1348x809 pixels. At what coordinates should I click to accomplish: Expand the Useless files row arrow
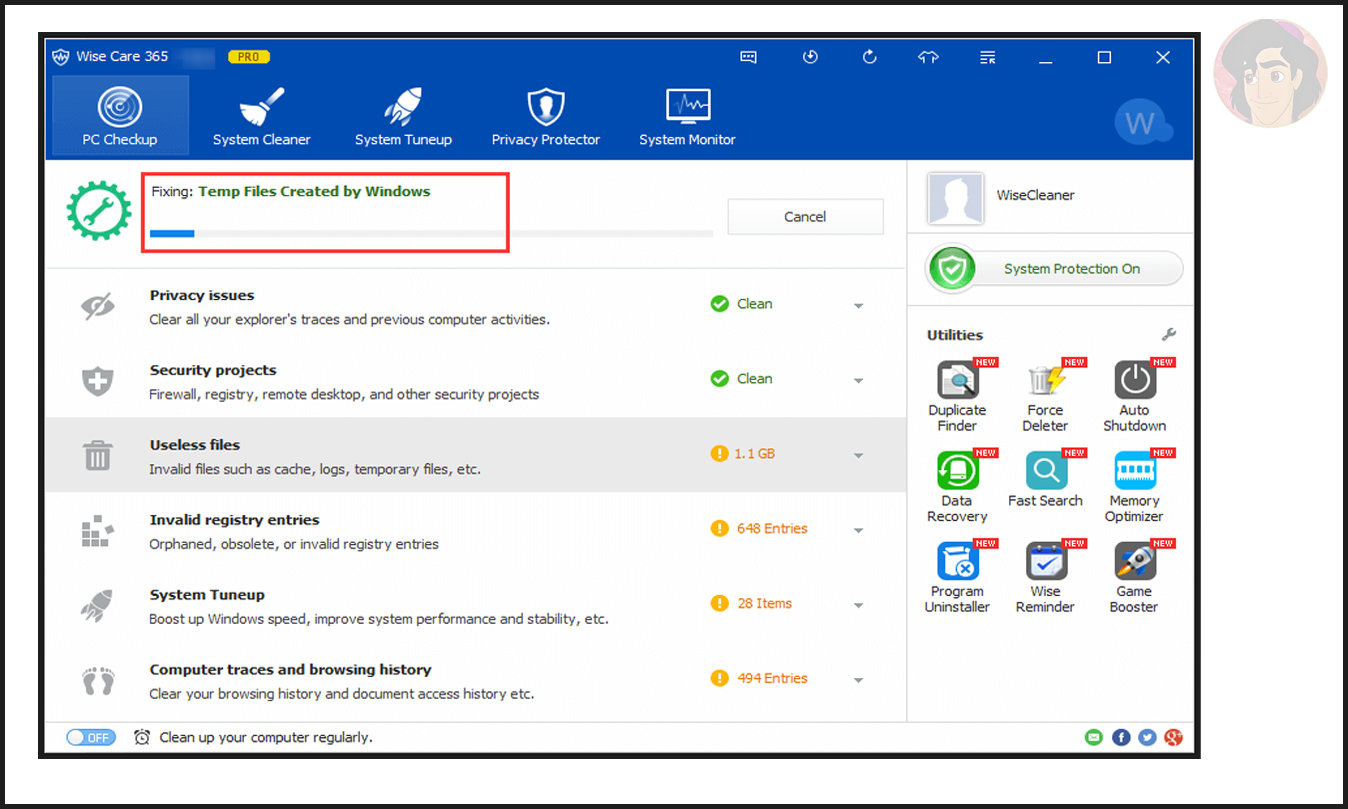point(858,456)
